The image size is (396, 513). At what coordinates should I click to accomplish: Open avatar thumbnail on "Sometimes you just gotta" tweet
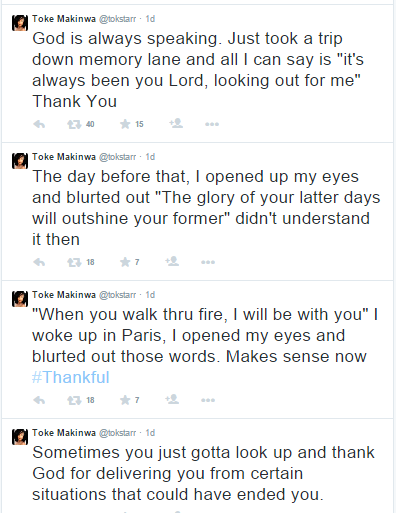(20, 437)
